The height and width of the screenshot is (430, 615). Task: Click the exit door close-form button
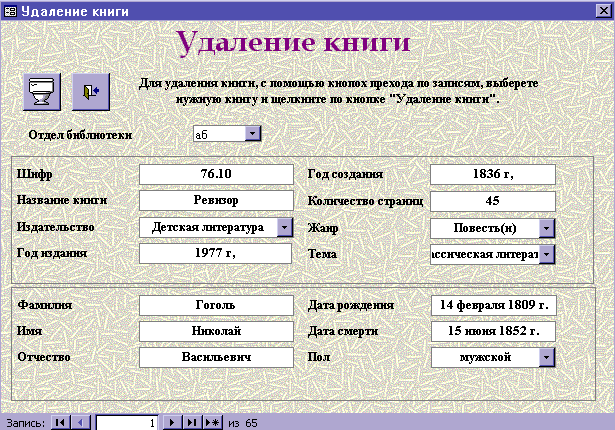click(x=91, y=92)
